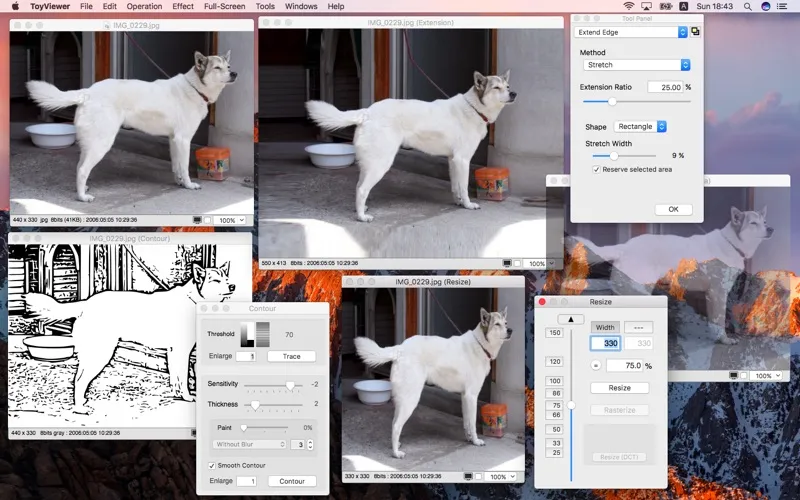Open the Full-Screen menu

point(224,6)
